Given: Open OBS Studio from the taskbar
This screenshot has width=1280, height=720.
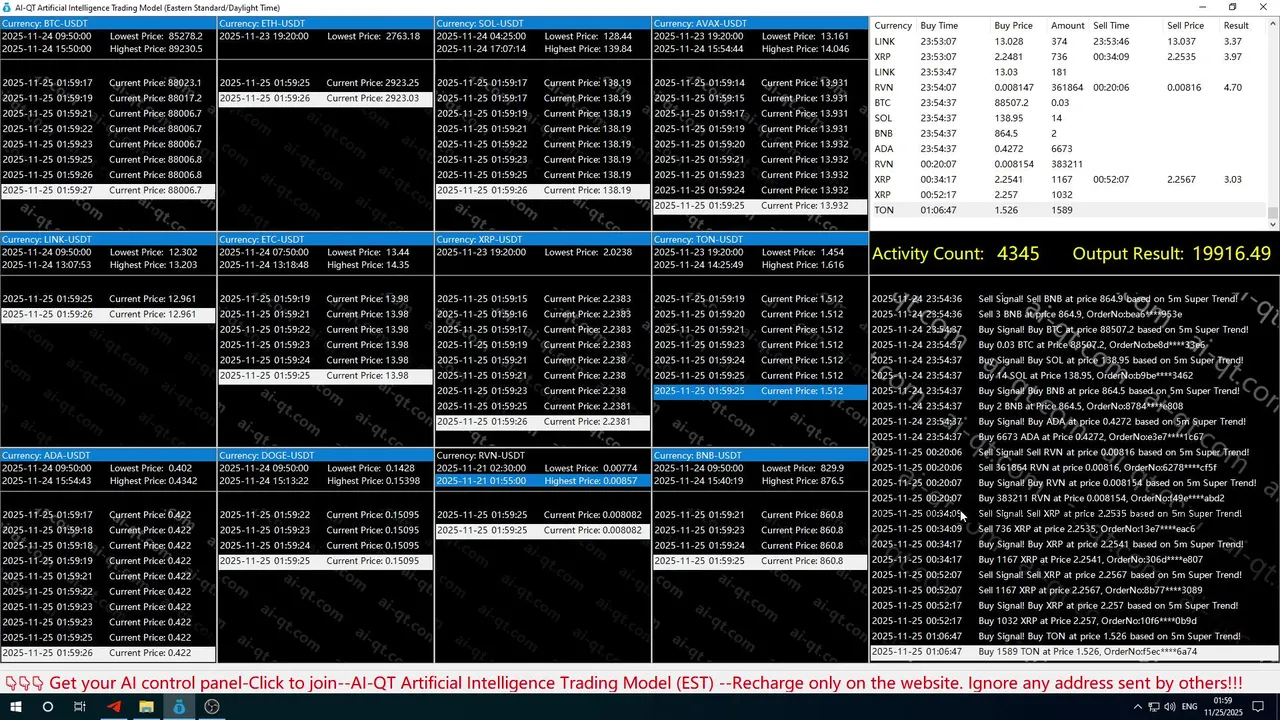Looking at the screenshot, I should pos(212,706).
